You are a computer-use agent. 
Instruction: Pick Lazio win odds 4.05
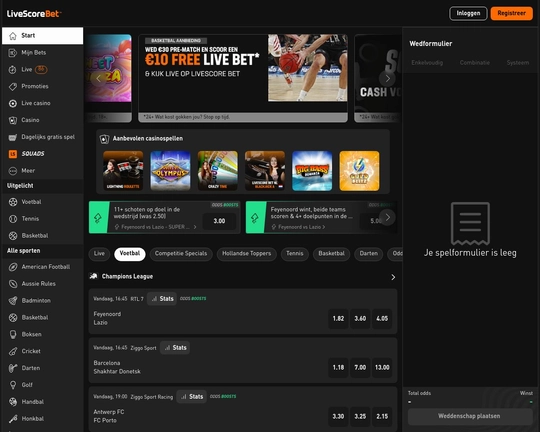382,319
